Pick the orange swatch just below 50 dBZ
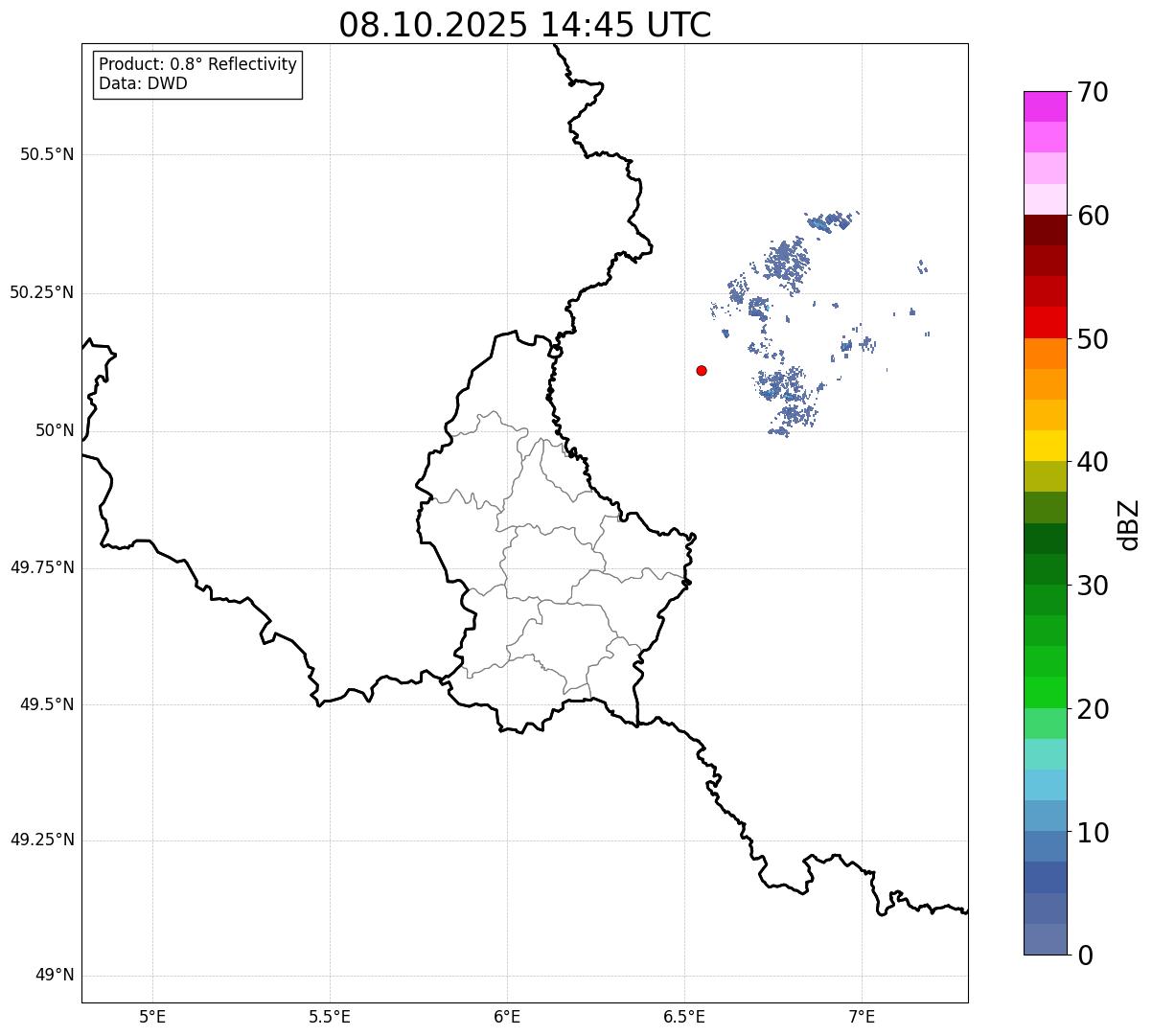Screen dimensions: 1152x1036 point(1045,354)
